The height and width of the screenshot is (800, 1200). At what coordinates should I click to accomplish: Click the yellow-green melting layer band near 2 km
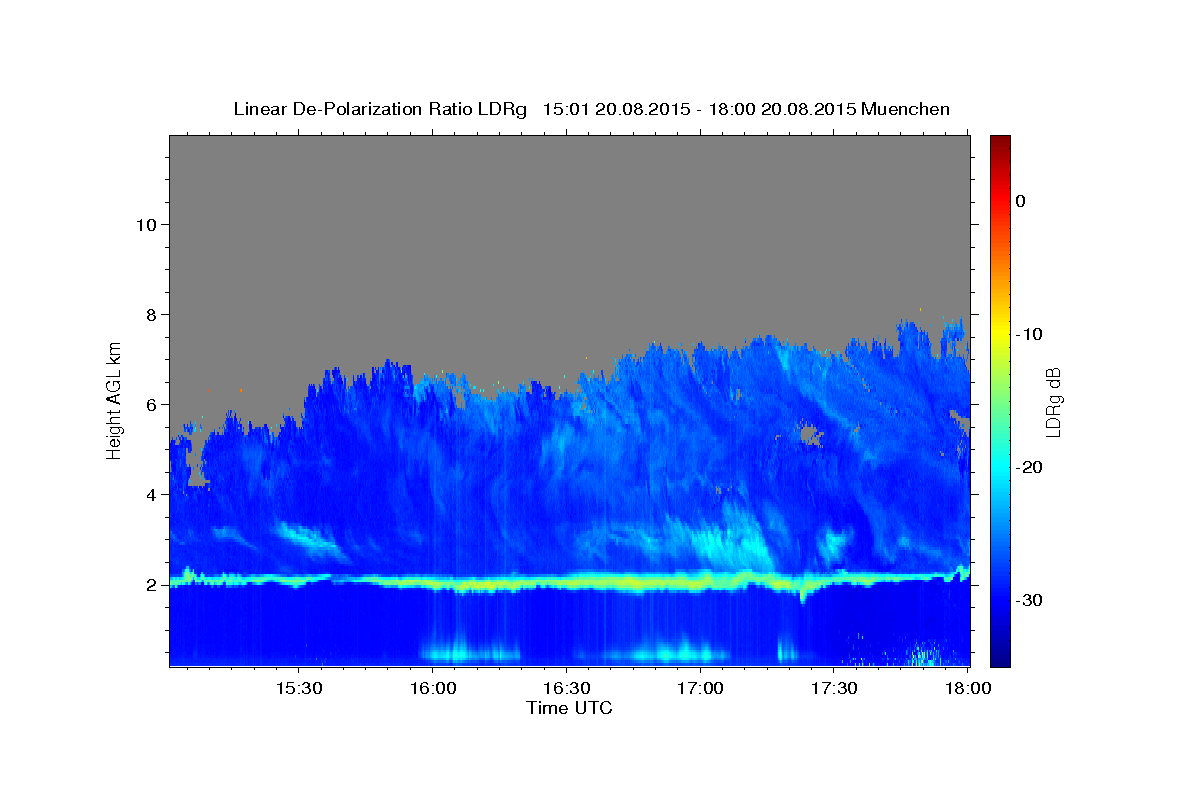(570, 581)
